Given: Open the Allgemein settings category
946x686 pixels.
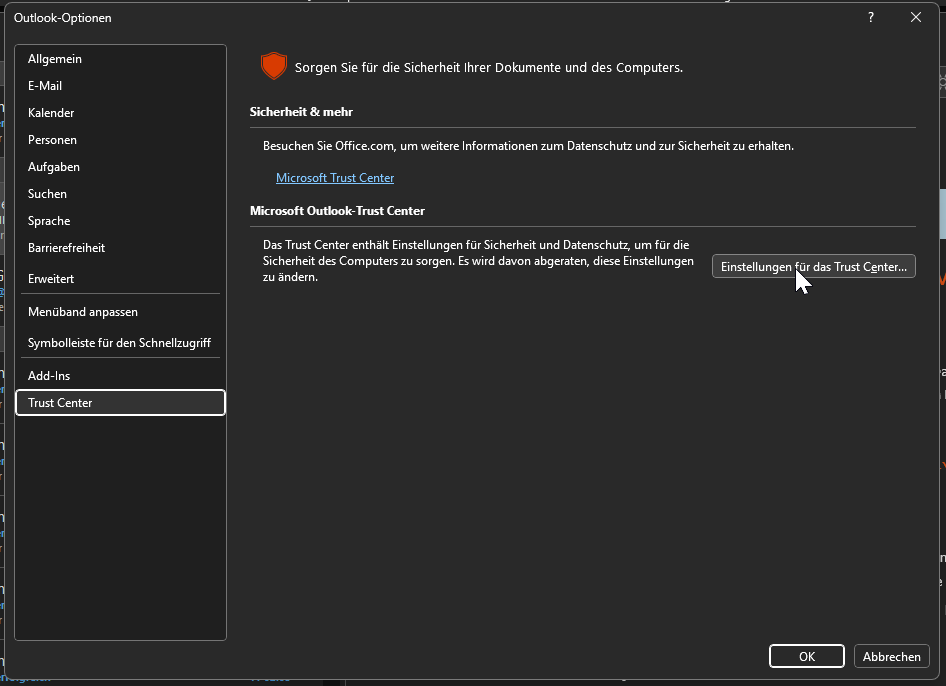Looking at the screenshot, I should click(55, 59).
